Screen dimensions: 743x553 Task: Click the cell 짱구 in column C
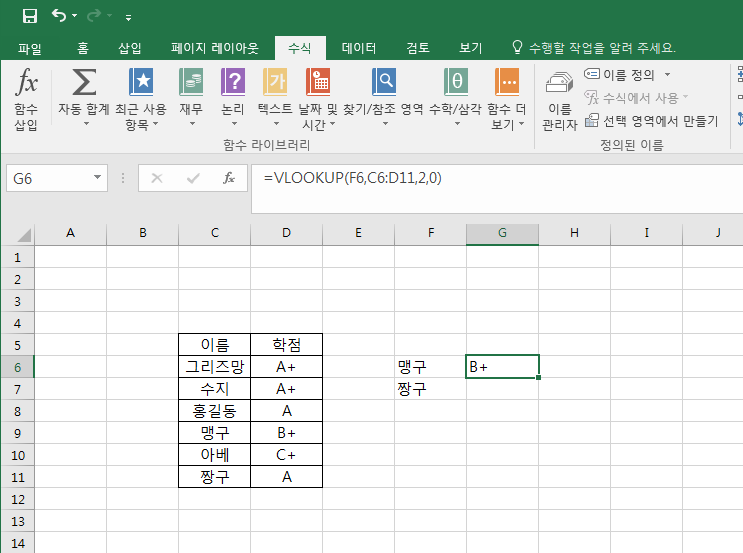click(x=215, y=477)
